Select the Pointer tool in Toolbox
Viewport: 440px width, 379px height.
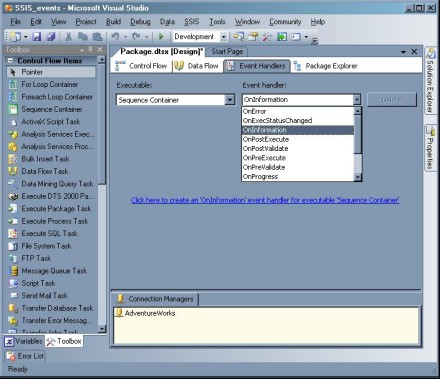tap(51, 72)
